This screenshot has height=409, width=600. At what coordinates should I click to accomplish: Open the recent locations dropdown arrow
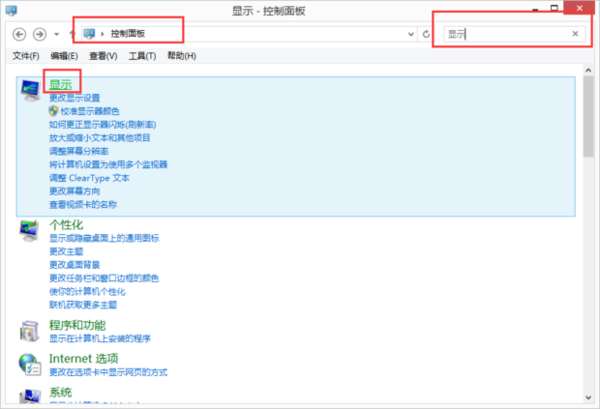57,34
